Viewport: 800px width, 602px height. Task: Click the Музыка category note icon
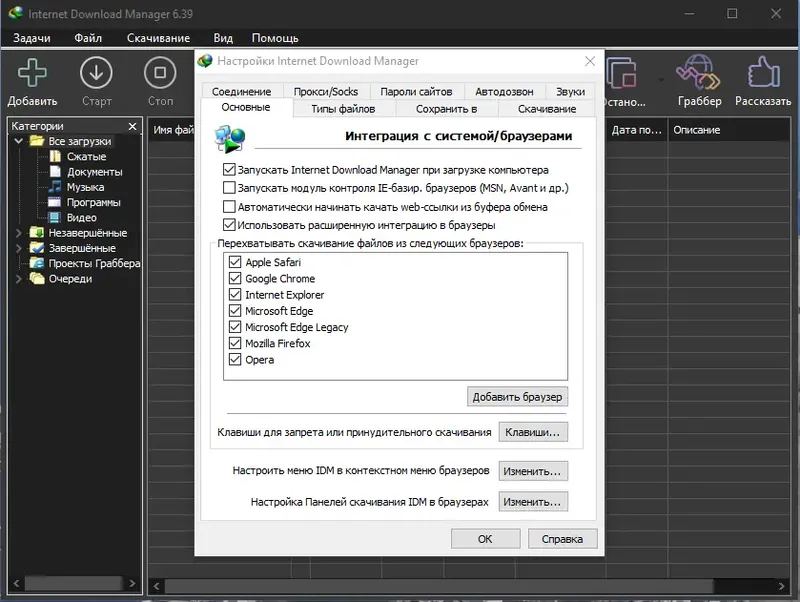pos(55,187)
